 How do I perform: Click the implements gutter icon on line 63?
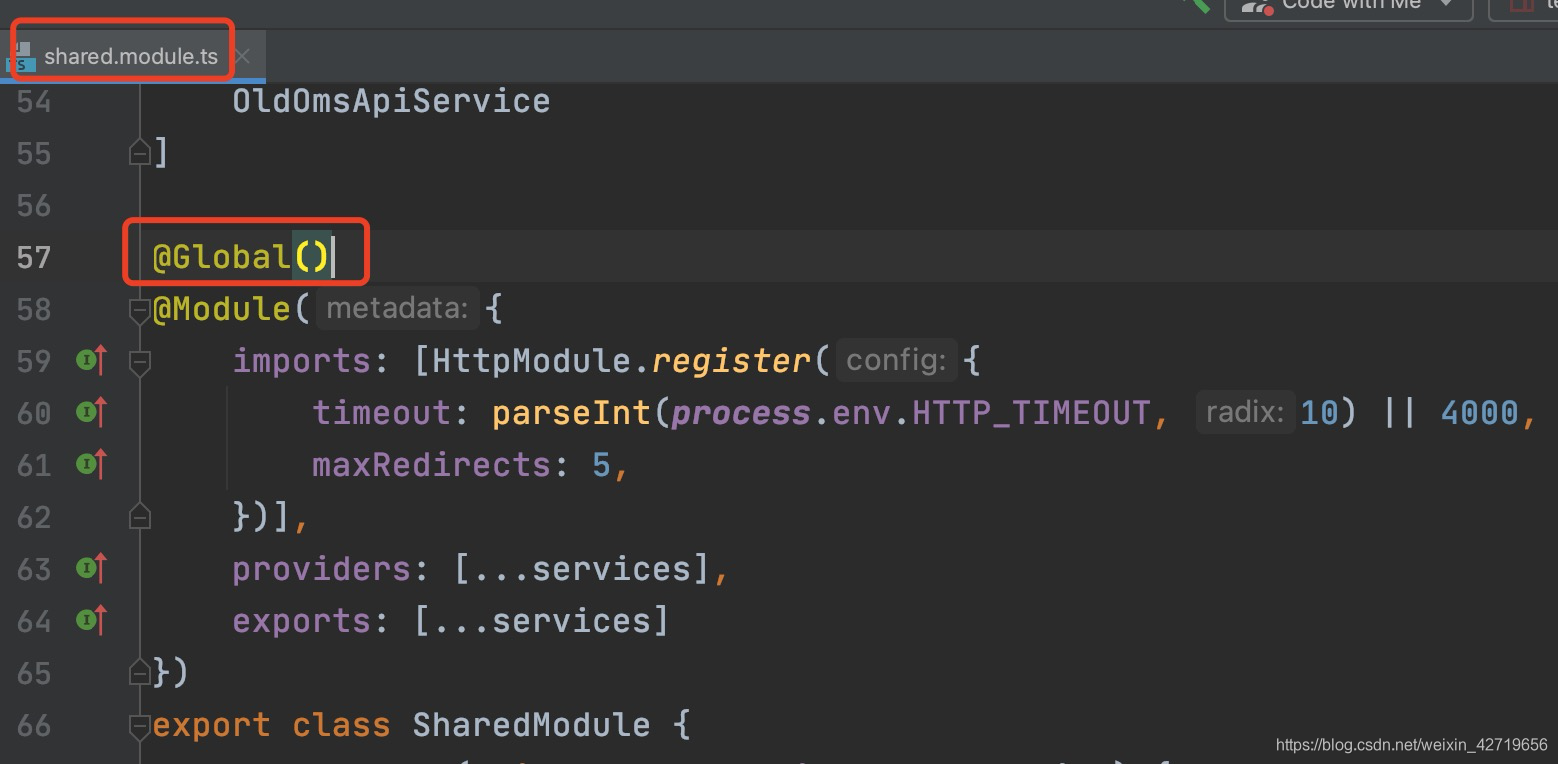pyautogui.click(x=92, y=568)
